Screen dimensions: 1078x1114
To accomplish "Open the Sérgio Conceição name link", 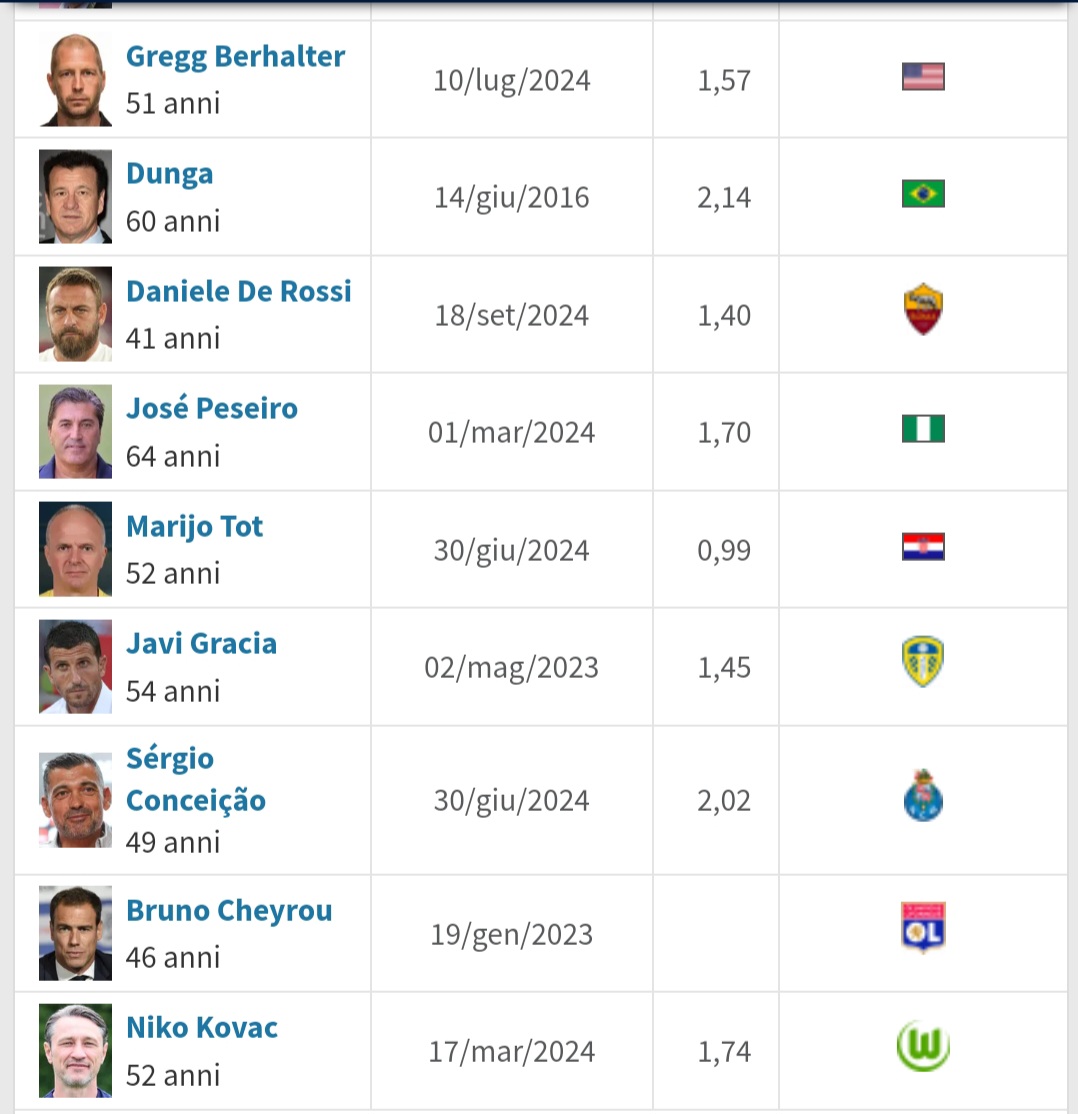I will 195,780.
